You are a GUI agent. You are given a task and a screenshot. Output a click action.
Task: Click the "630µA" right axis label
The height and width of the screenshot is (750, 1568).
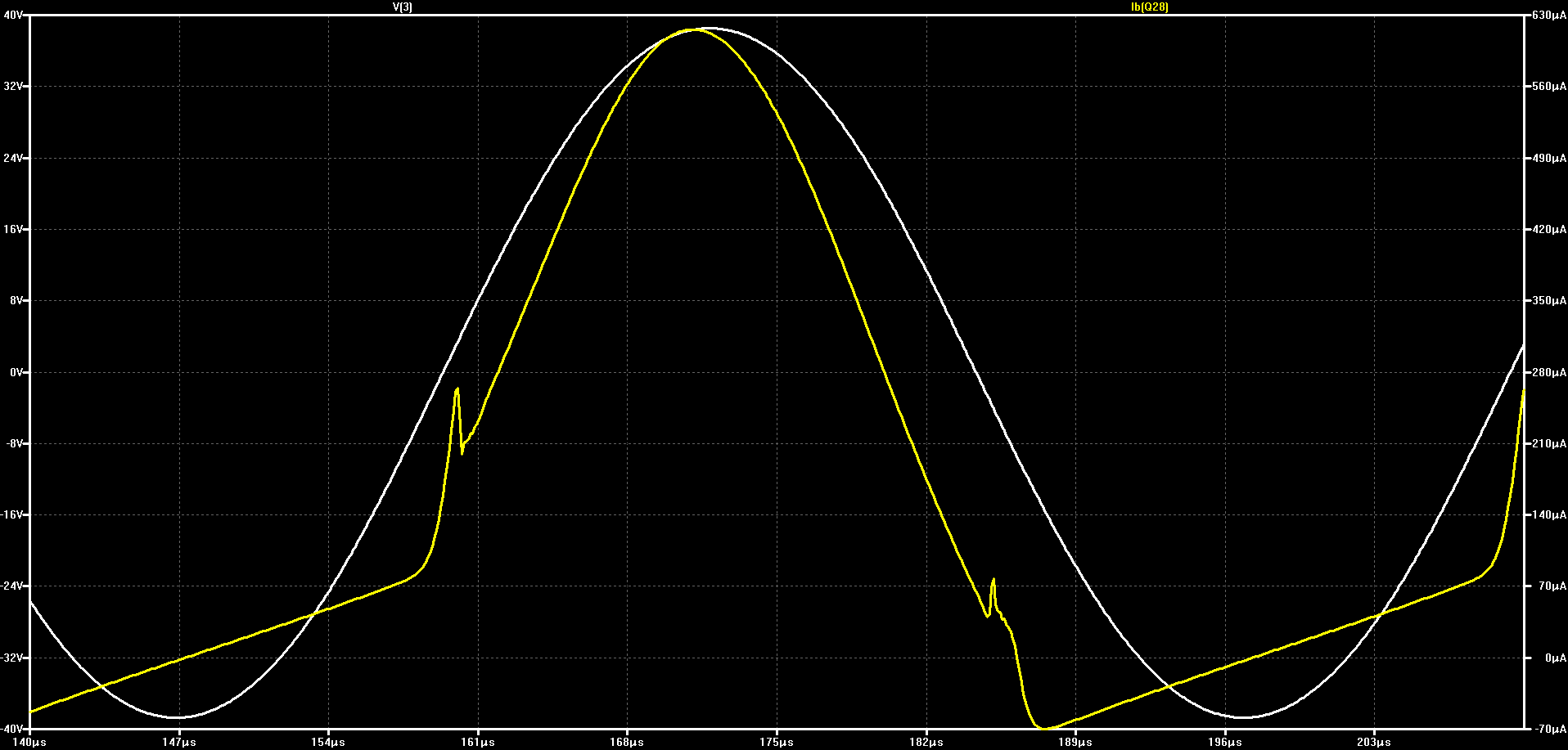[x=1548, y=15]
